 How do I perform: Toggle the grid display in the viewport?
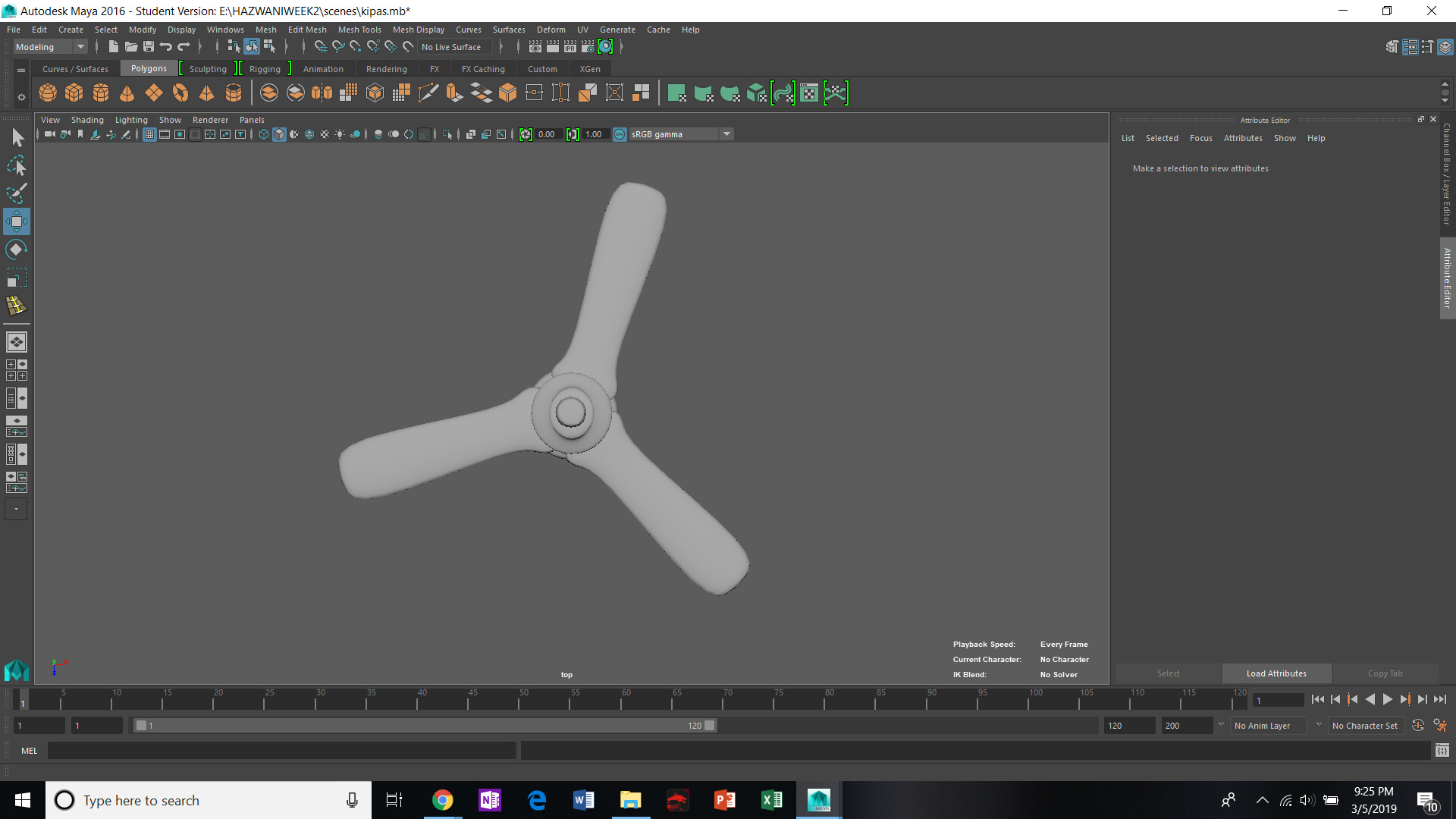[x=149, y=134]
